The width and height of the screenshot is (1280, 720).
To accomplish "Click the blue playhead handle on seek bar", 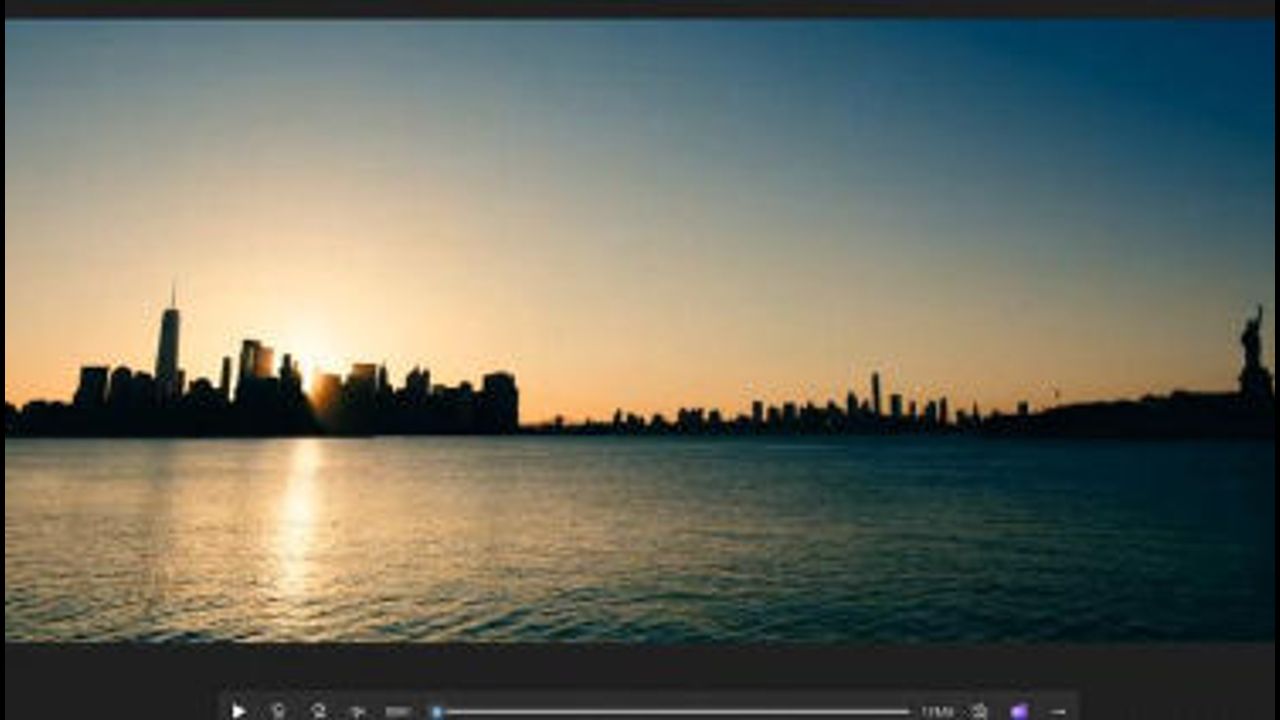I will coord(436,711).
